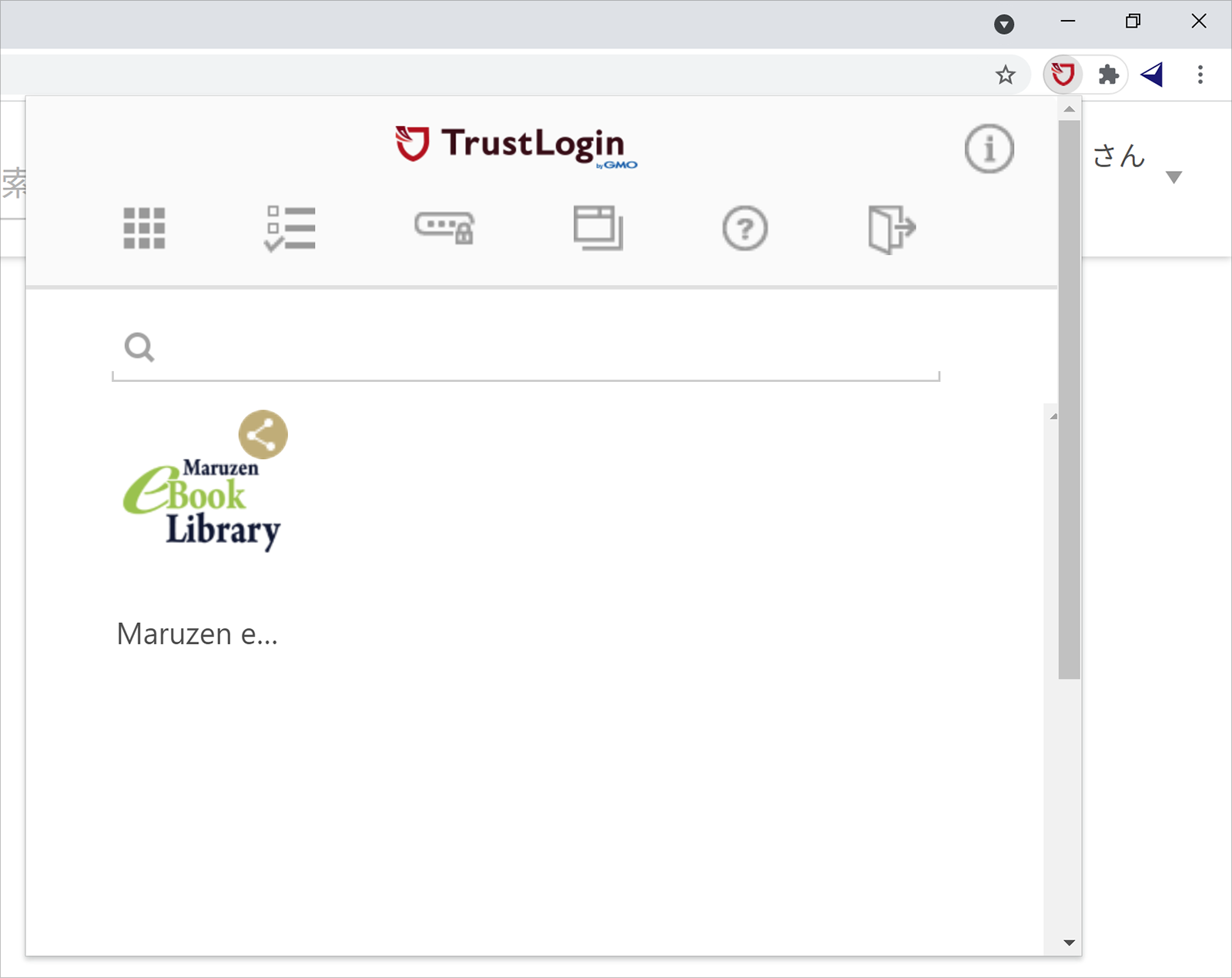Click the TrustLogin logo
Viewport: 1232px width, 978px height.
517,146
